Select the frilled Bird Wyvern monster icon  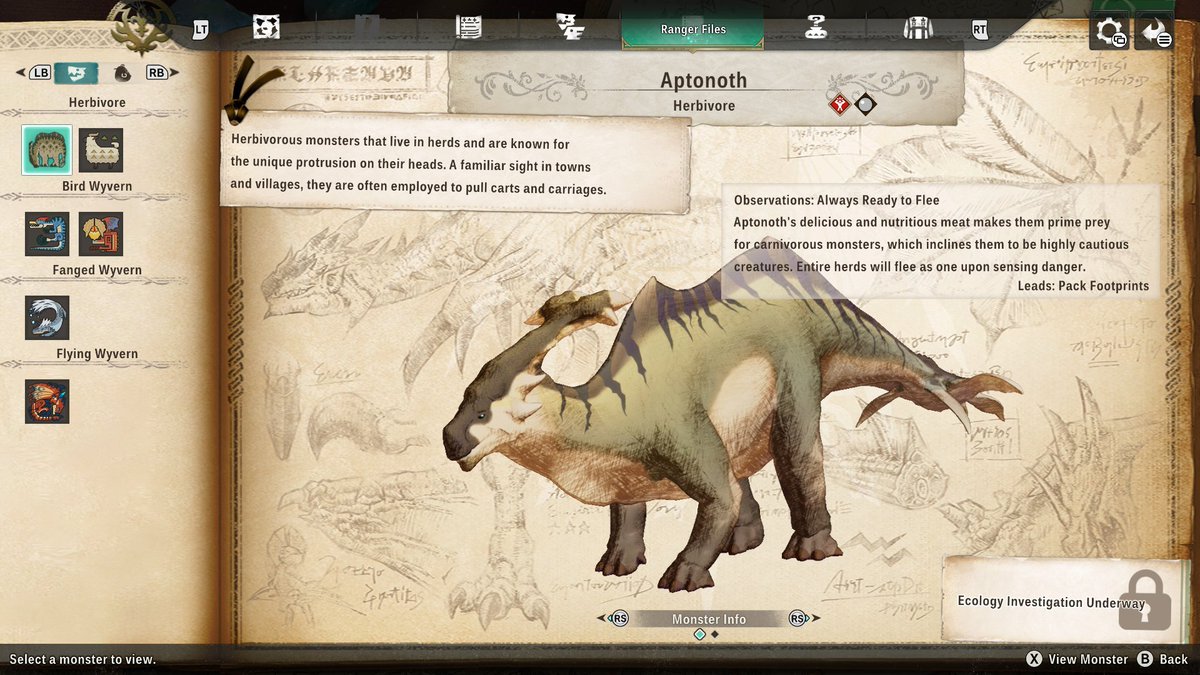point(101,234)
